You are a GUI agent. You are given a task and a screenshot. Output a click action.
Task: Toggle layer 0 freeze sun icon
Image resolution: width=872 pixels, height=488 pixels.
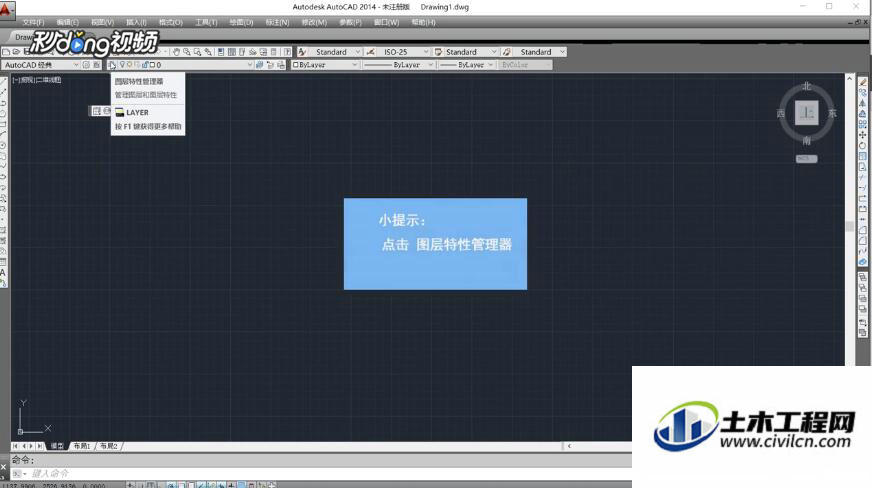[x=130, y=65]
